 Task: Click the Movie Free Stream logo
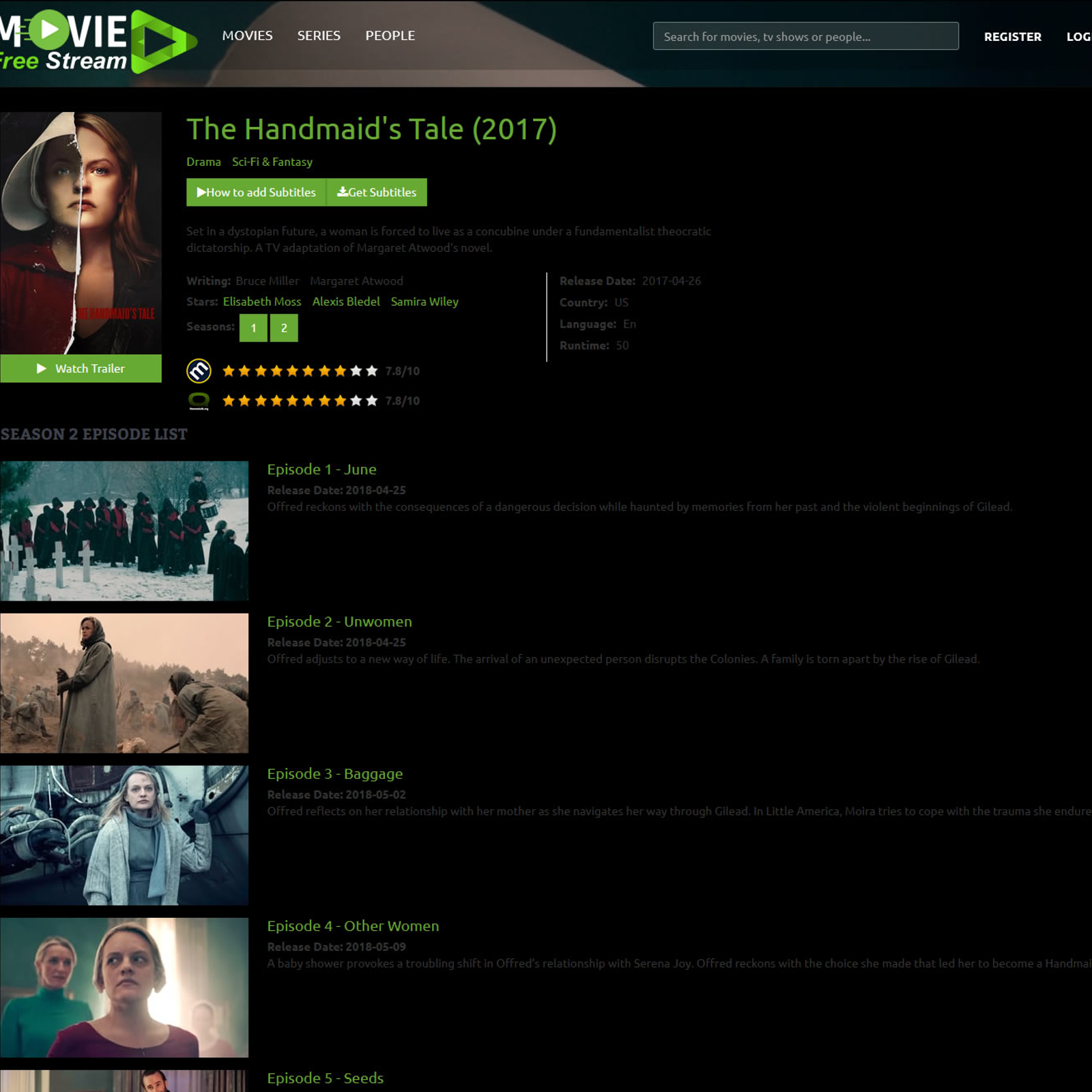coord(98,42)
